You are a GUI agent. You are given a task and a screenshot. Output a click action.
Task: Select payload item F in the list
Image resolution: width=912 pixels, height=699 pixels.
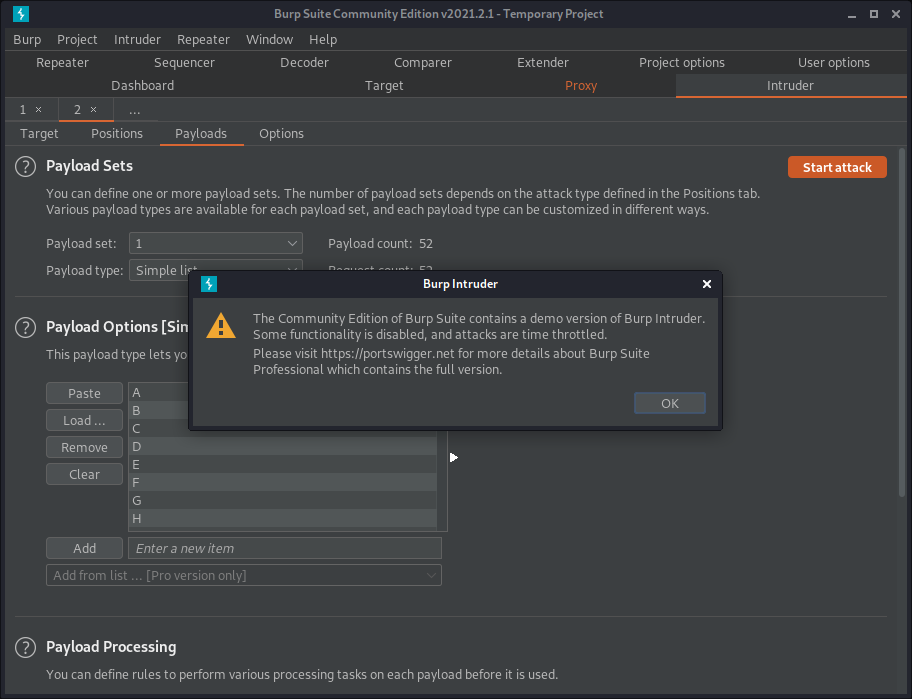283,483
